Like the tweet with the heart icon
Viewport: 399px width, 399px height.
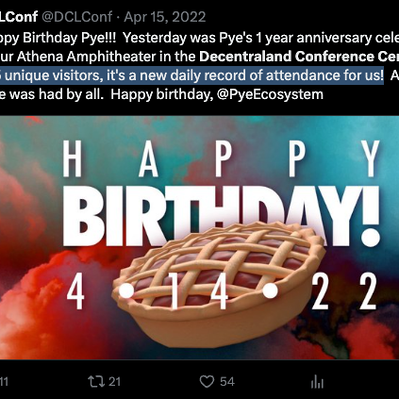click(207, 381)
